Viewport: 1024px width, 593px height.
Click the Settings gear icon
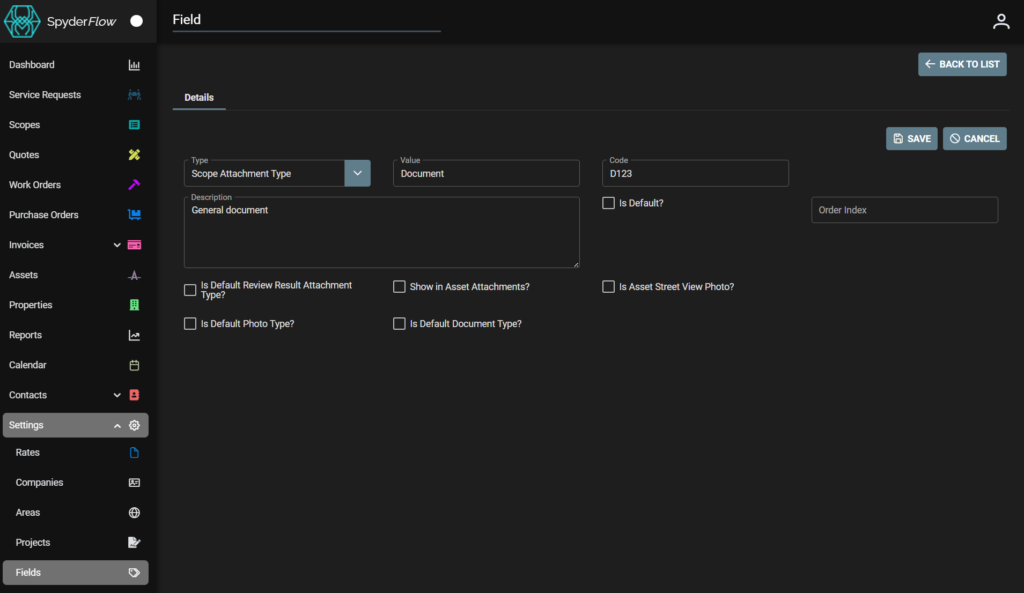pos(135,425)
